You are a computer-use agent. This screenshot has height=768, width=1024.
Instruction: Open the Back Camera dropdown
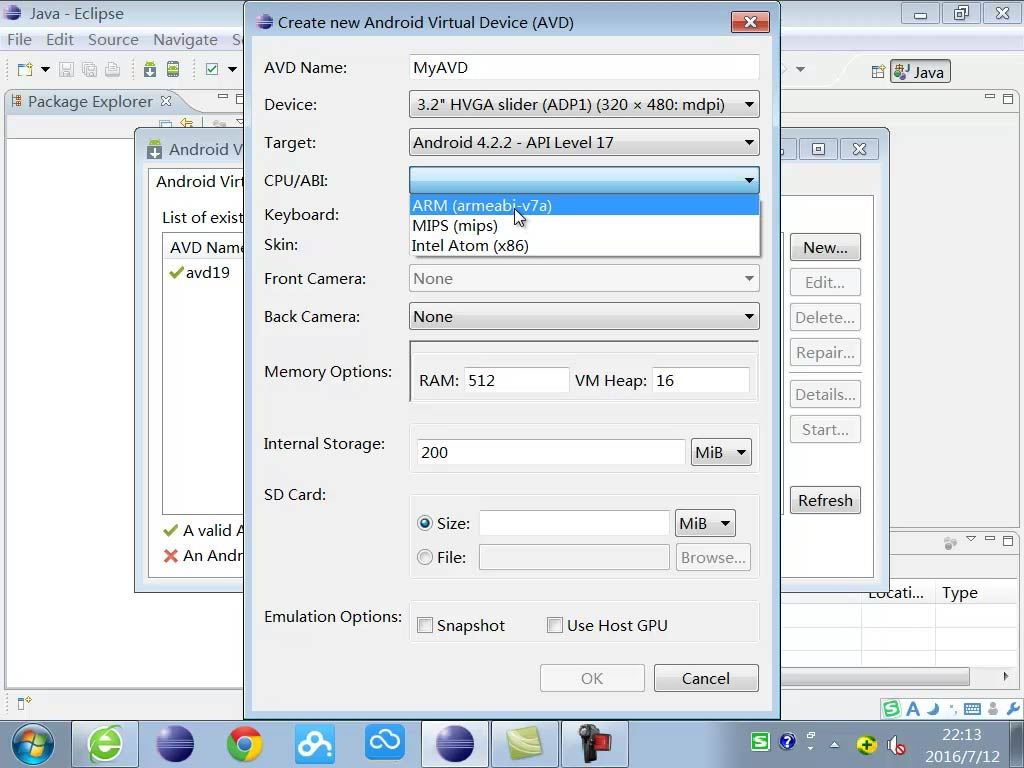click(584, 317)
